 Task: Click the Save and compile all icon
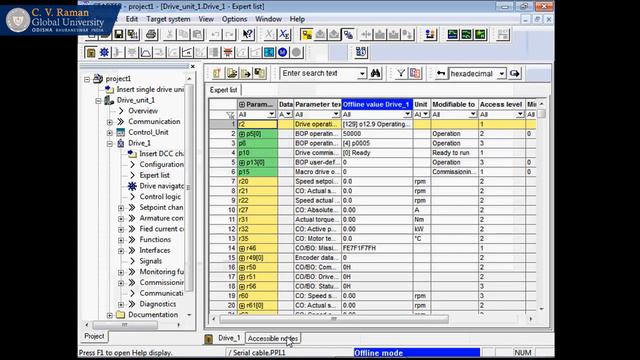coord(132,34)
